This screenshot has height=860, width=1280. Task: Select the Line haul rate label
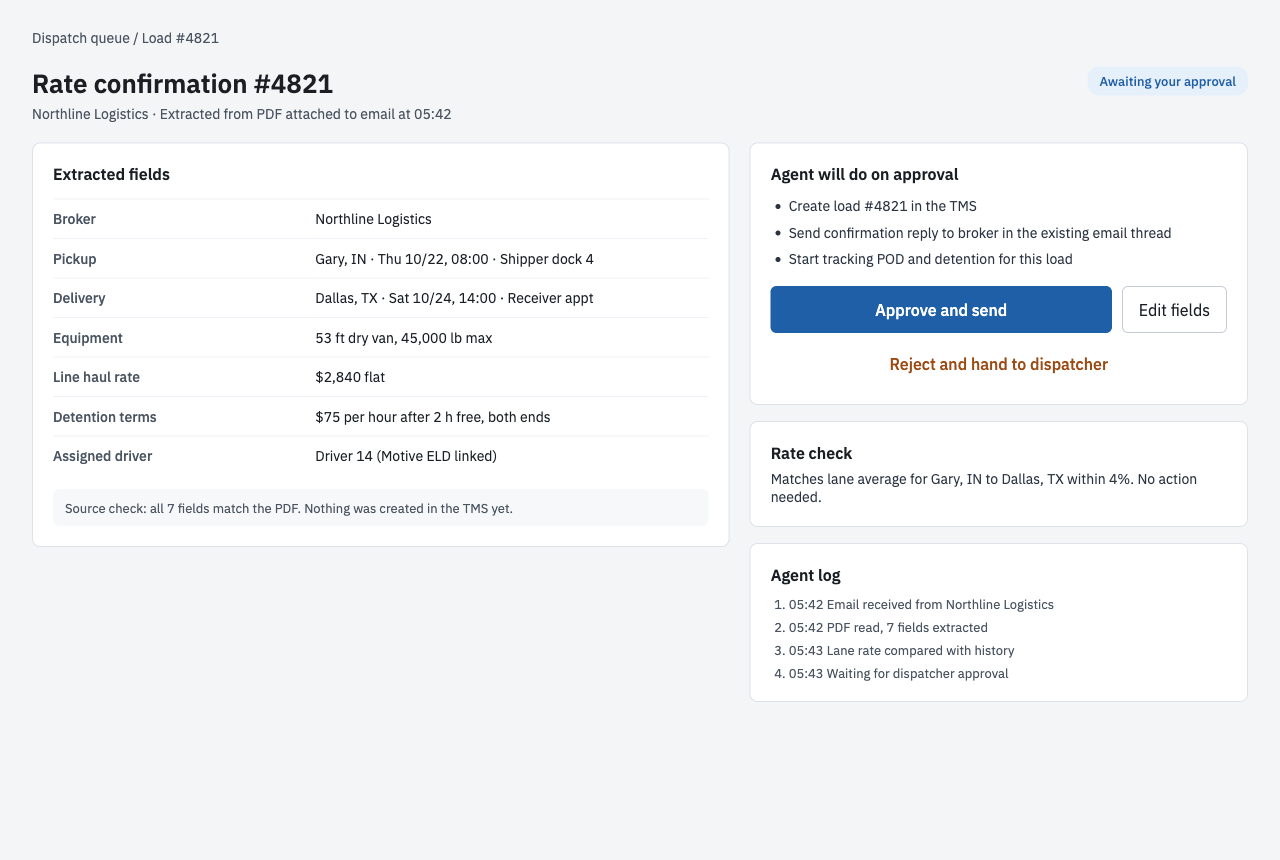click(96, 377)
